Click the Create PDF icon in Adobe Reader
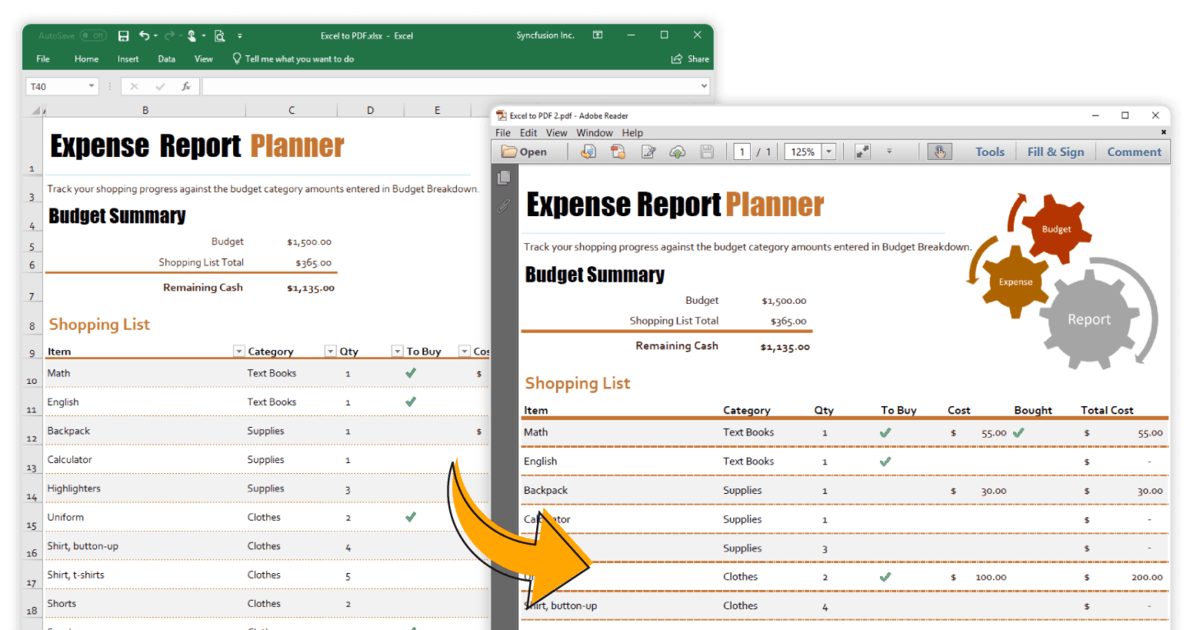 (618, 152)
